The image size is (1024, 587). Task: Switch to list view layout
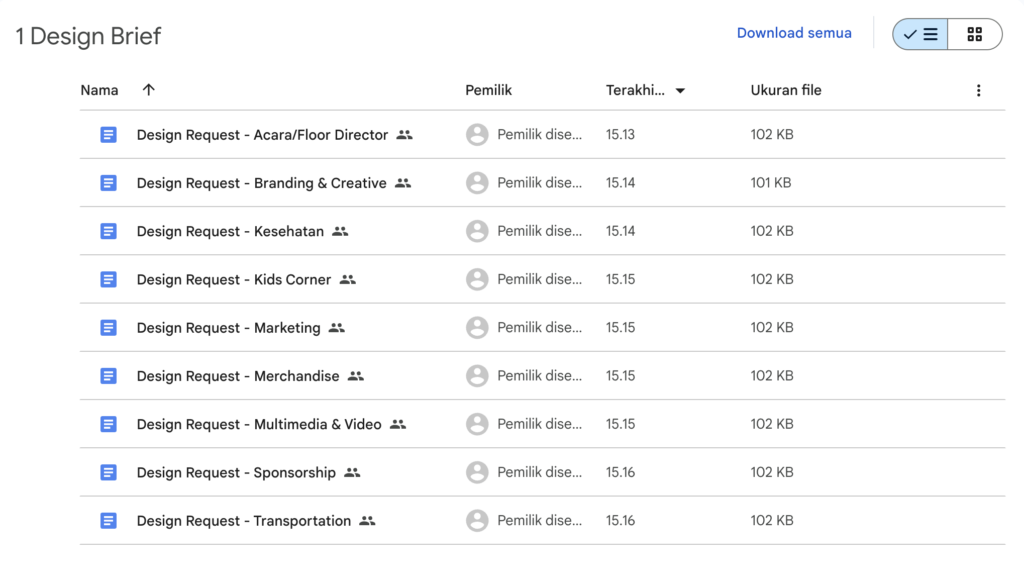pyautogui.click(x=920, y=34)
